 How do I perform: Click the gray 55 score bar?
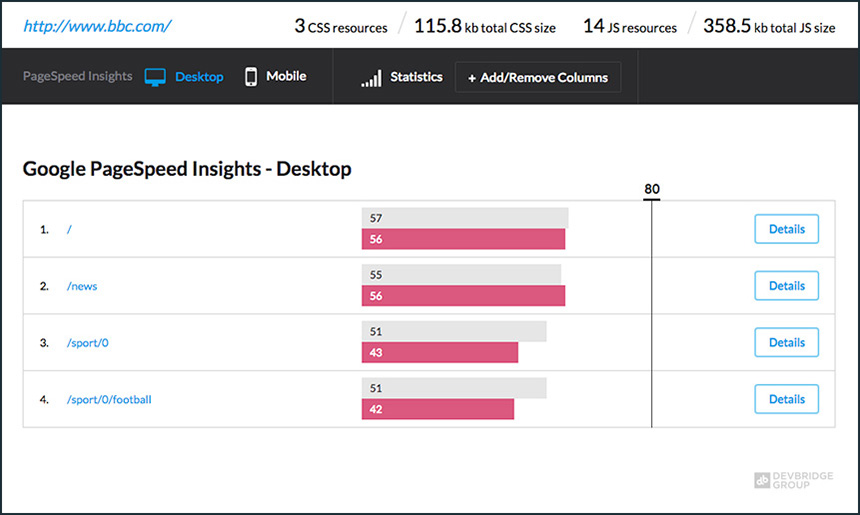click(x=461, y=275)
